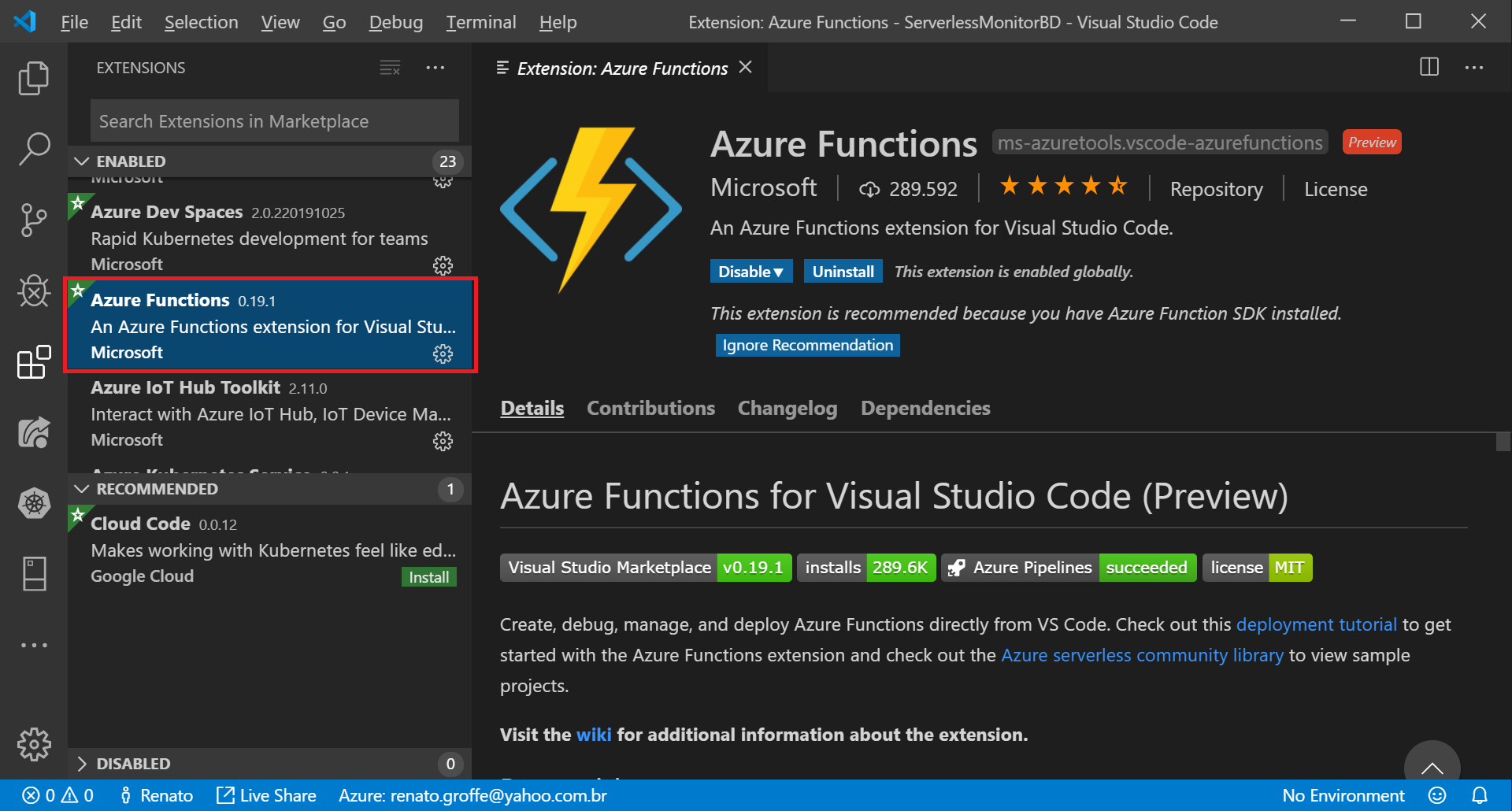Open settings gear for Azure Functions extension
The width and height of the screenshot is (1512, 811).
coord(443,354)
